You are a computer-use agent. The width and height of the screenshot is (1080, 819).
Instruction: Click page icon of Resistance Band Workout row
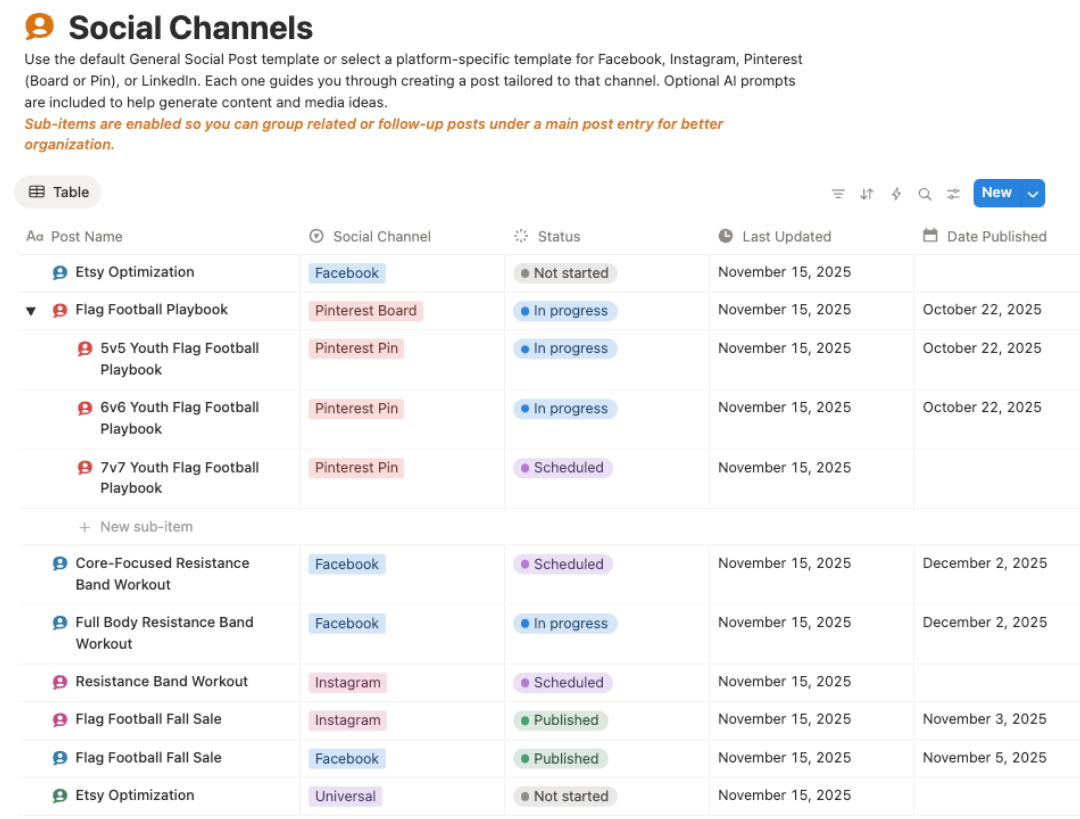[x=60, y=682]
